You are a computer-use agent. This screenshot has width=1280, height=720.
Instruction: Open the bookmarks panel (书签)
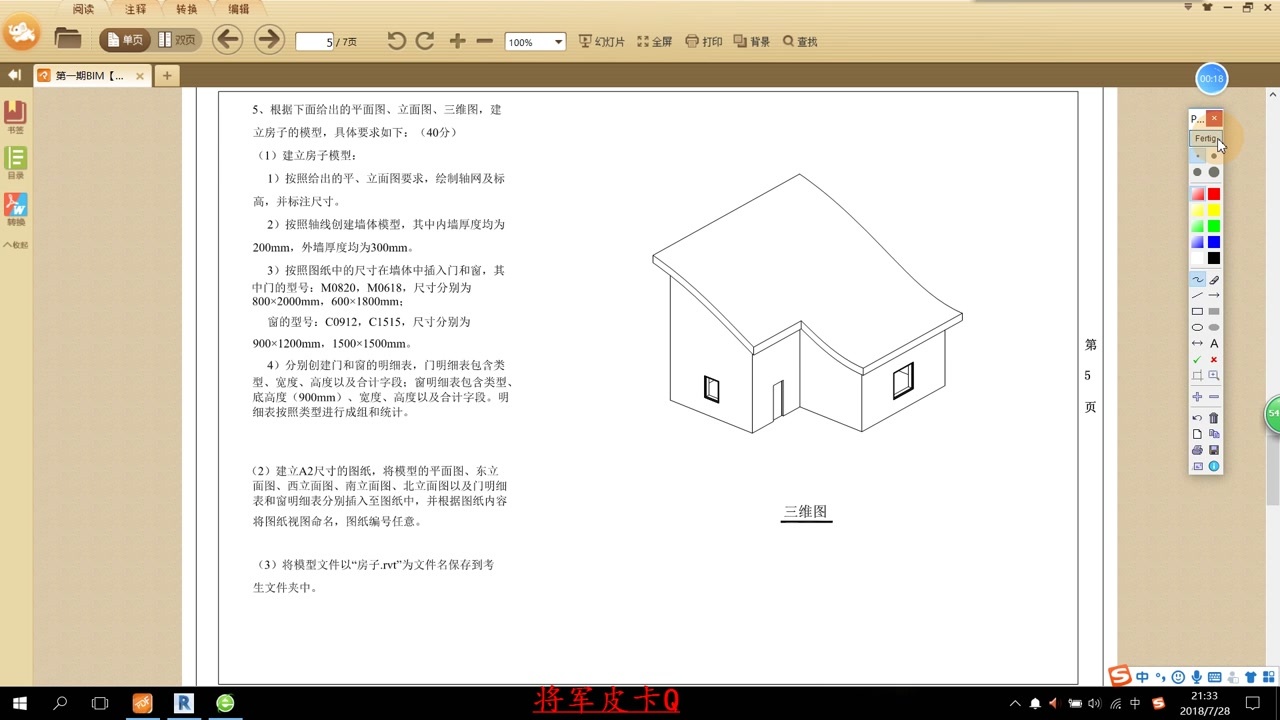click(15, 117)
